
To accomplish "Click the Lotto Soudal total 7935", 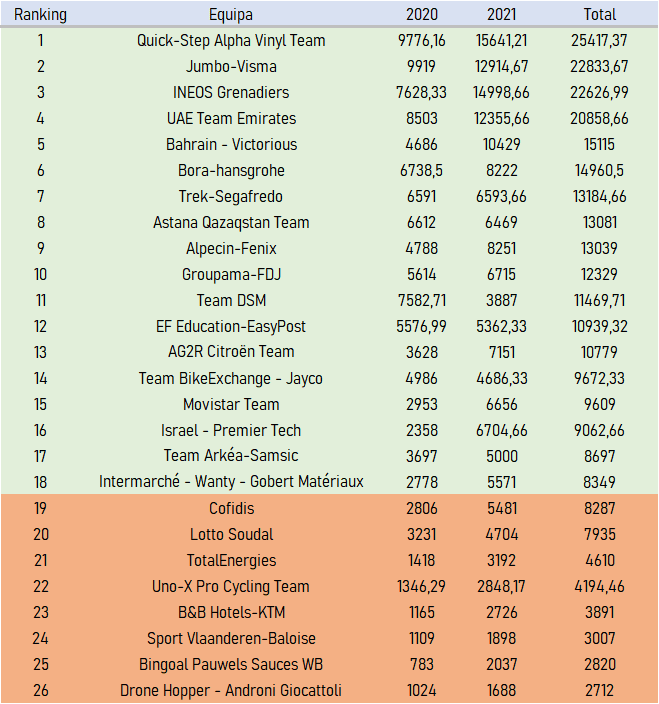I will (x=600, y=535).
